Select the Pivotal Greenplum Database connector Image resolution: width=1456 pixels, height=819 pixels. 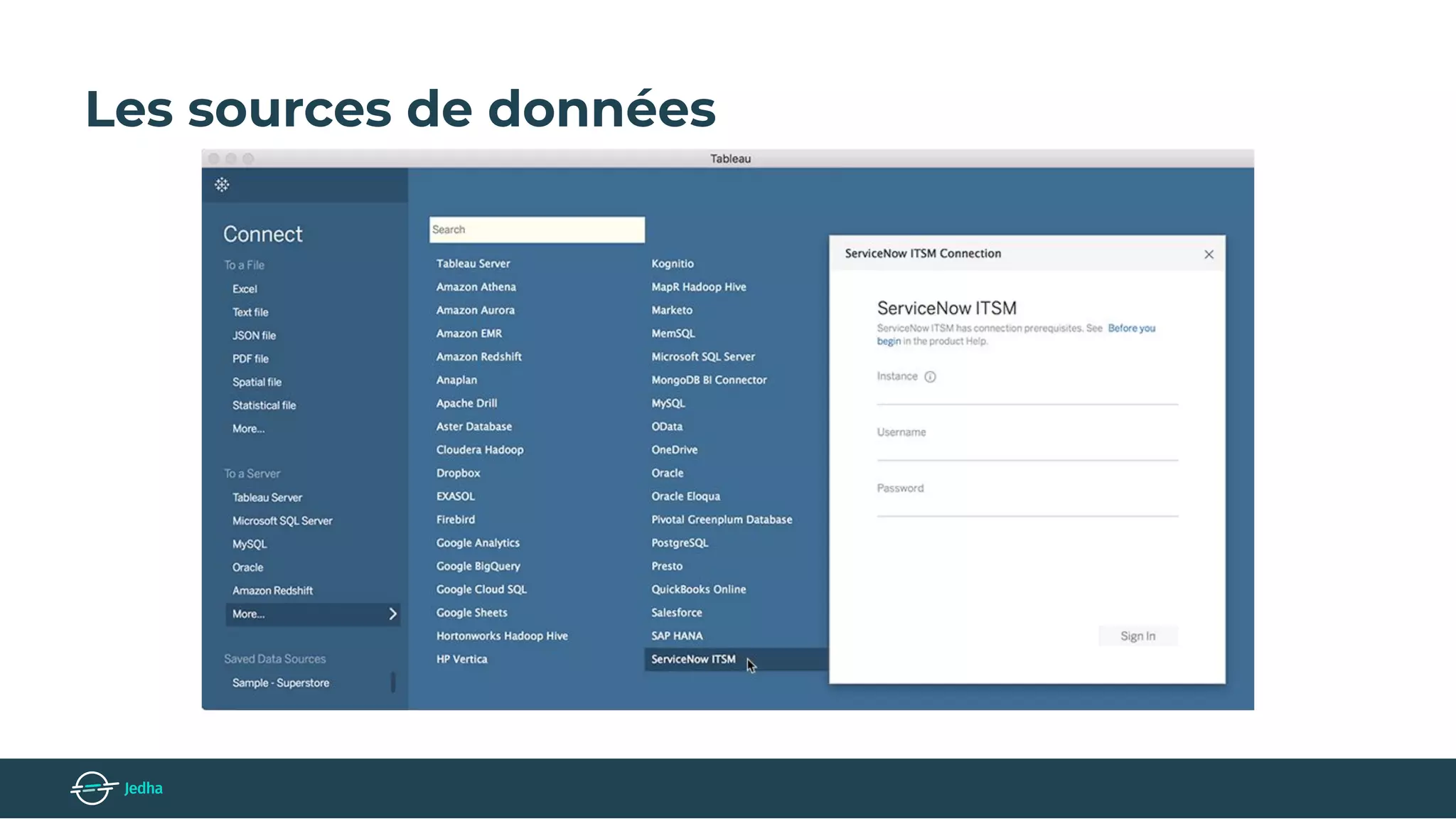(x=722, y=520)
